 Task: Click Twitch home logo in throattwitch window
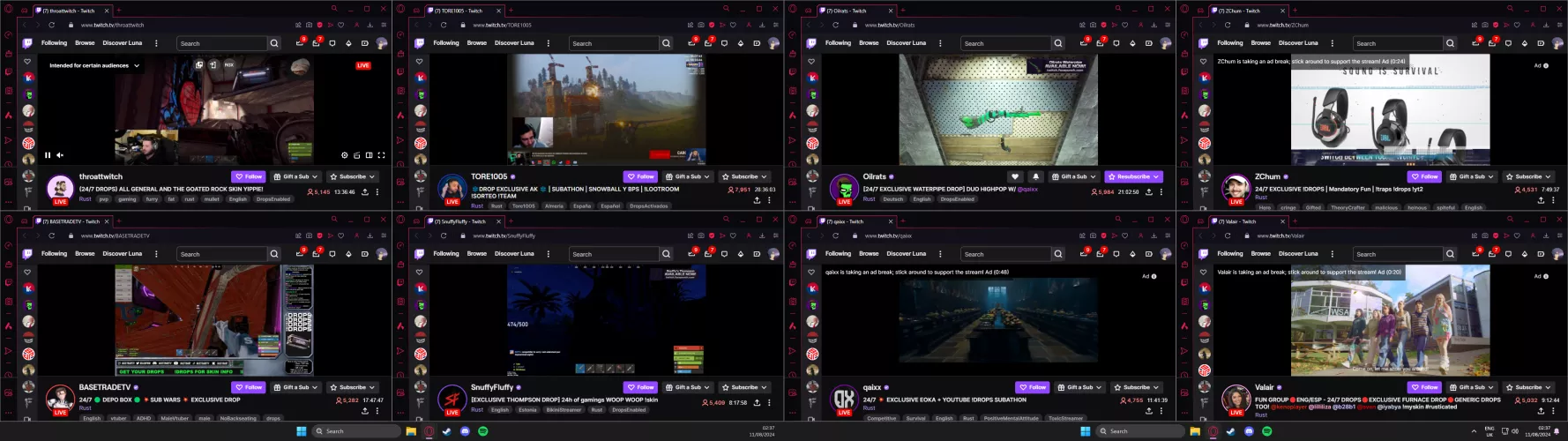click(27, 43)
